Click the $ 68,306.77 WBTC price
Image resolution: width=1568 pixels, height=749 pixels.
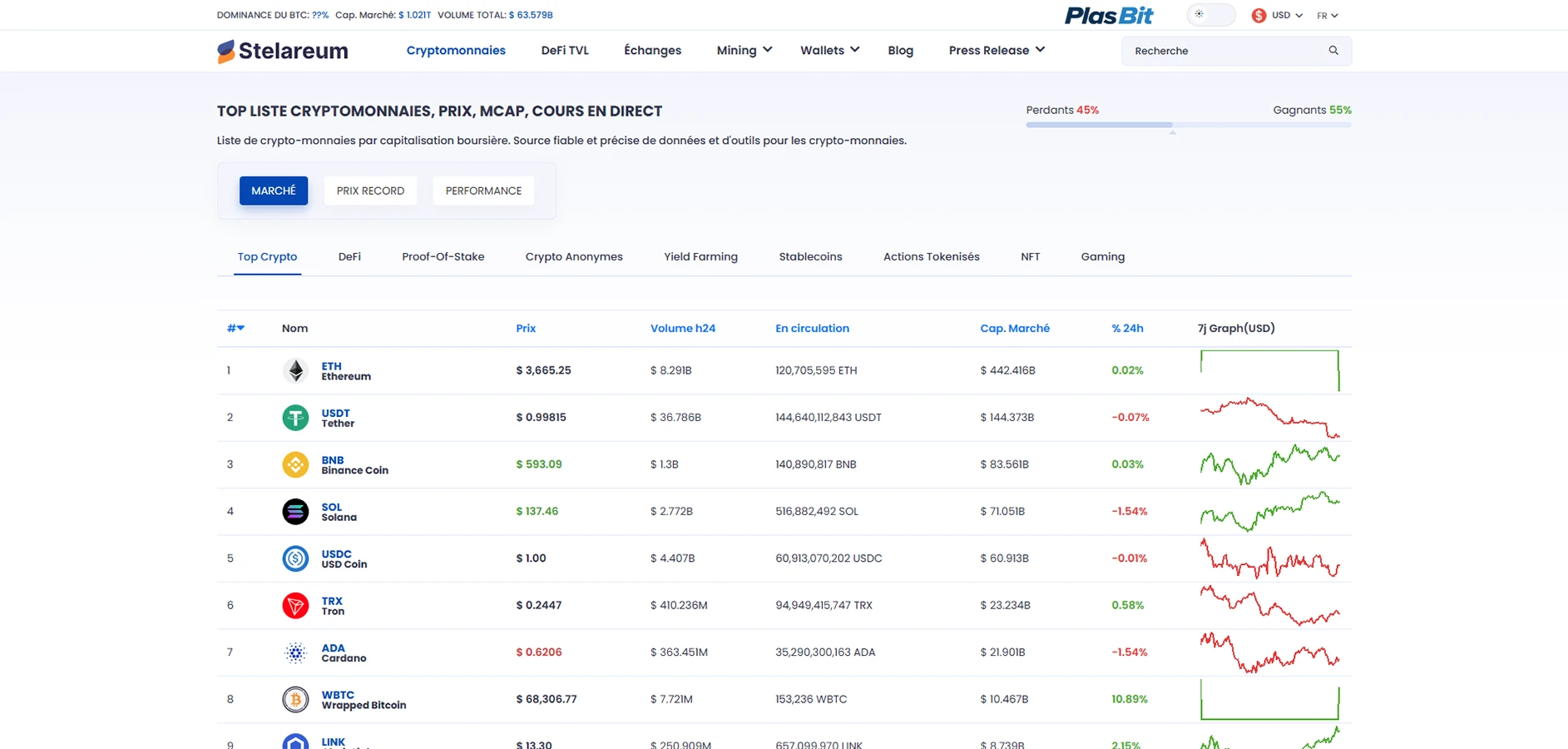[x=547, y=699]
